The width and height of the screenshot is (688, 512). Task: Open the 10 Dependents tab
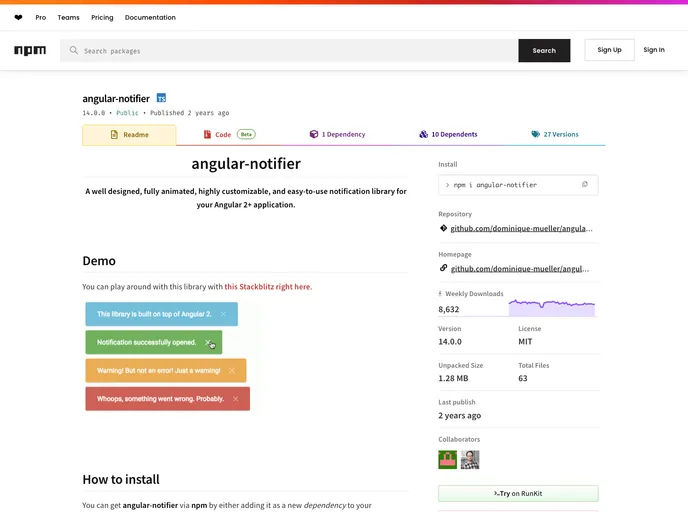(x=448, y=135)
